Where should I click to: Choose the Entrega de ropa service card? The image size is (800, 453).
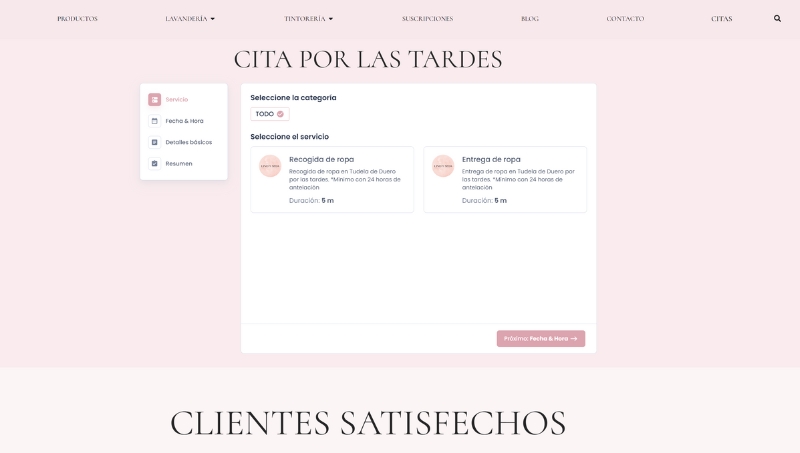coord(505,180)
